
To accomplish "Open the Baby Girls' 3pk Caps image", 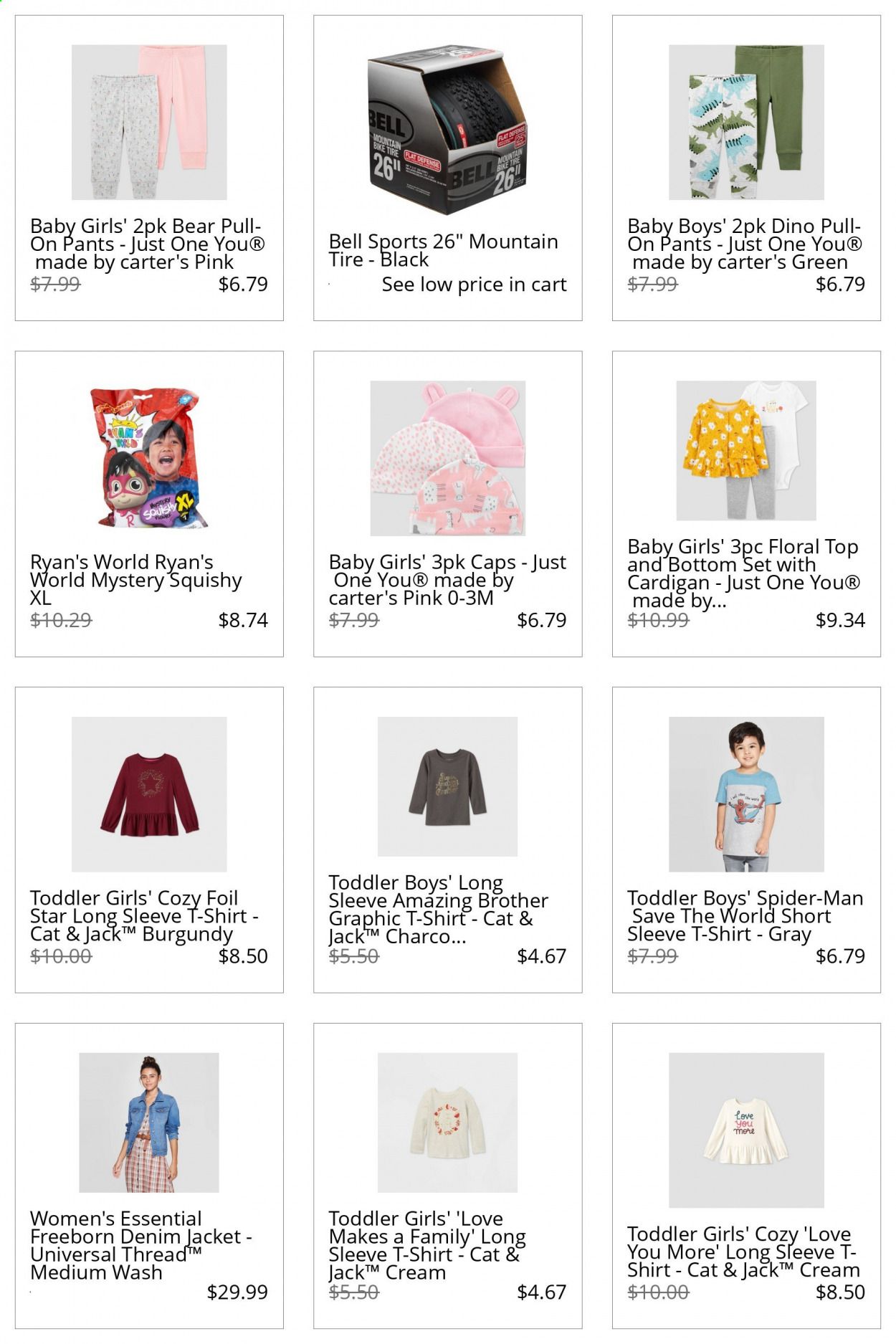I will 448,458.
